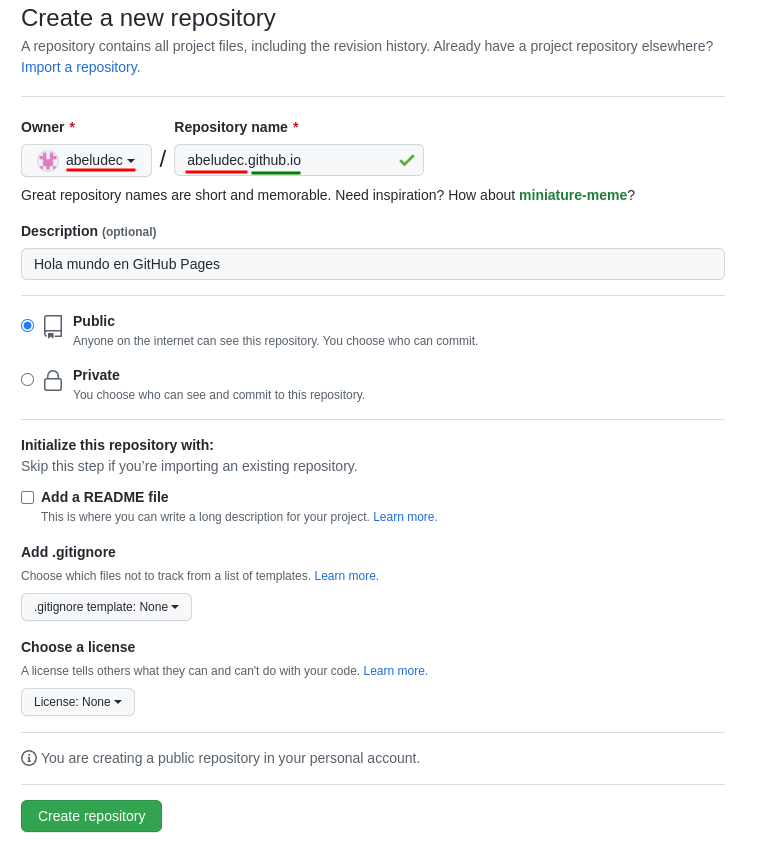This screenshot has height=857, width=761.
Task: Click the slash separator between owner and name
Action: 161,158
